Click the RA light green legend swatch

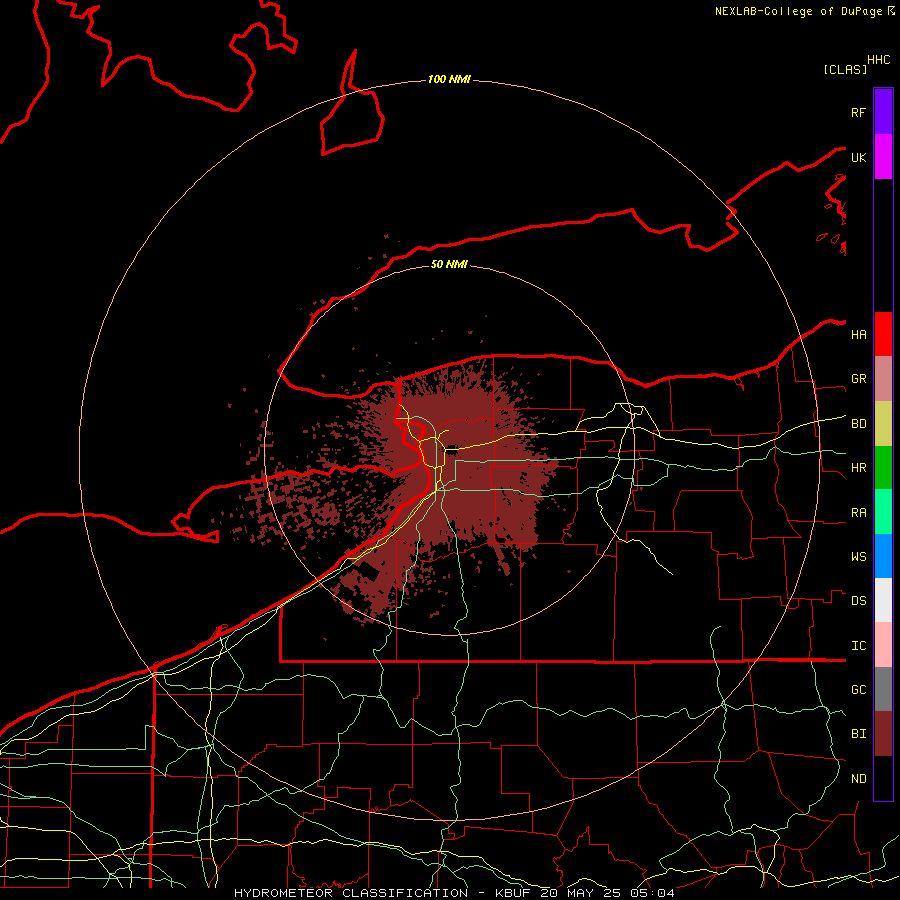pos(883,512)
